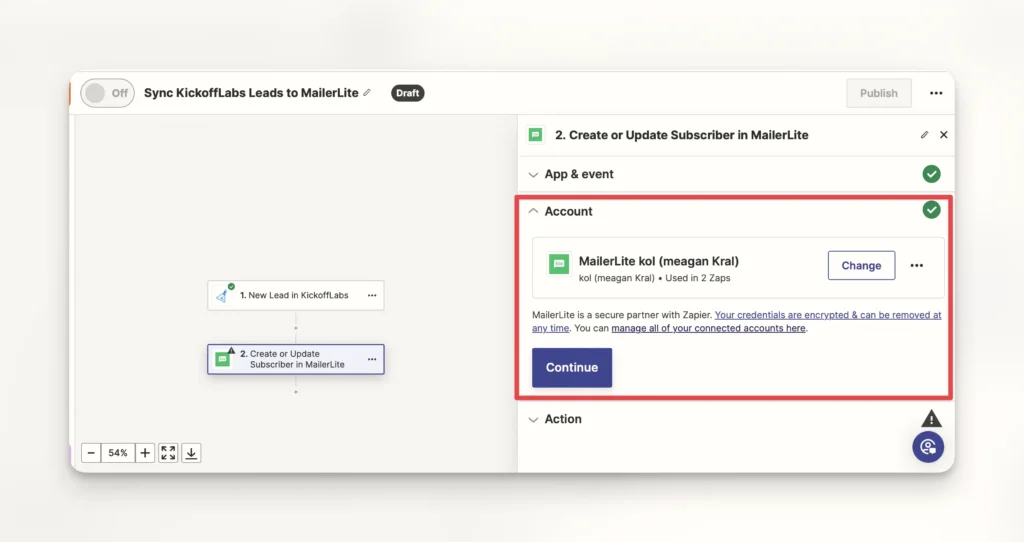Click the Zap title text
1024x542 pixels.
click(x=251, y=93)
